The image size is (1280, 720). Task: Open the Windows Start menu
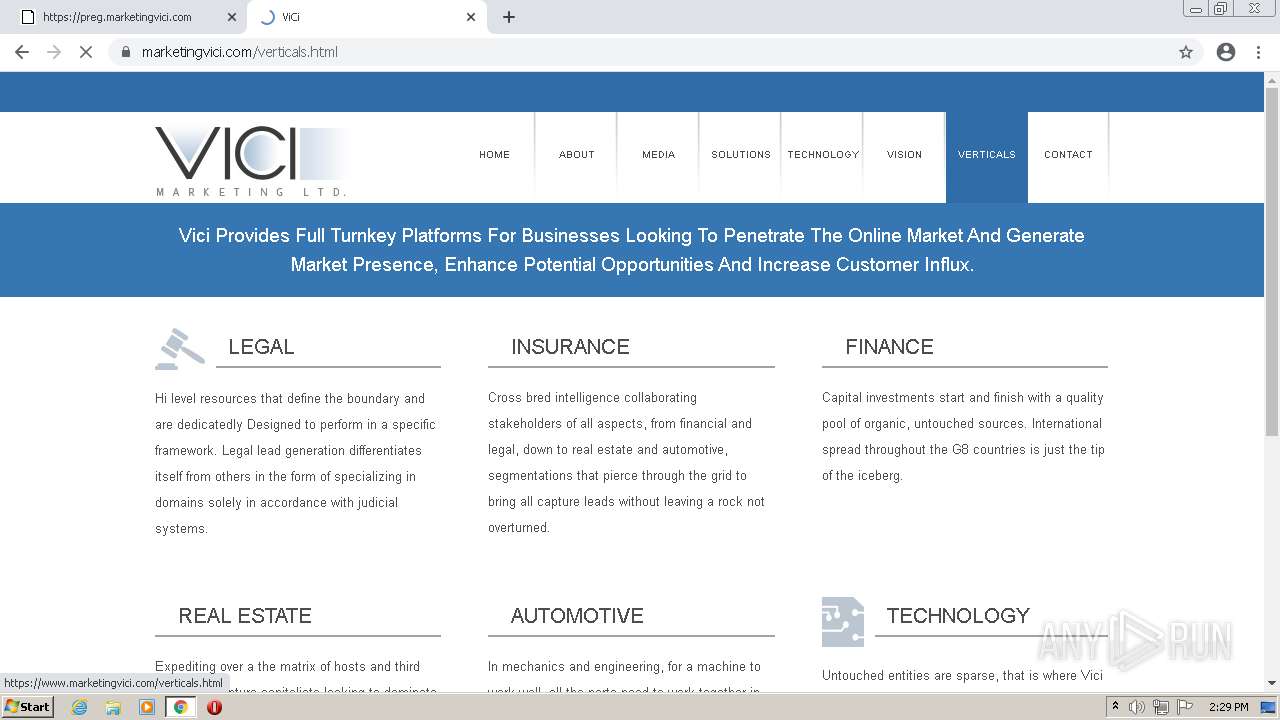pos(27,706)
